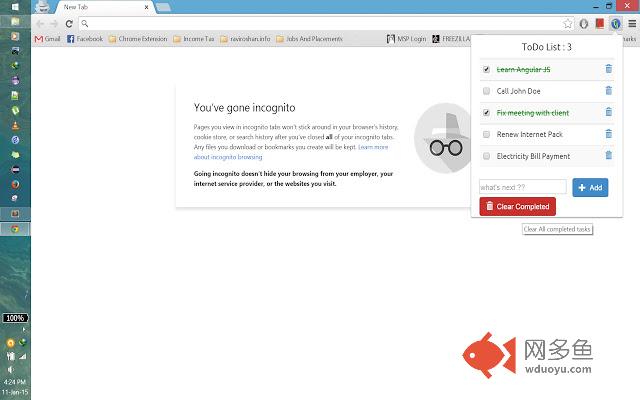Check the Call John Doe checkbox
Image resolution: width=640 pixels, height=400 pixels.
pyautogui.click(x=486, y=91)
